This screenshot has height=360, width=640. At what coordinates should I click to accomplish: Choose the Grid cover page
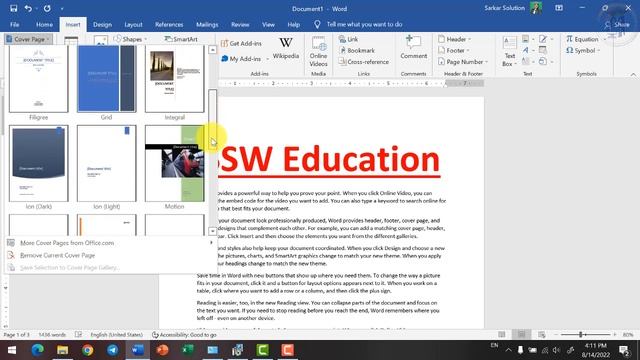tap(107, 79)
